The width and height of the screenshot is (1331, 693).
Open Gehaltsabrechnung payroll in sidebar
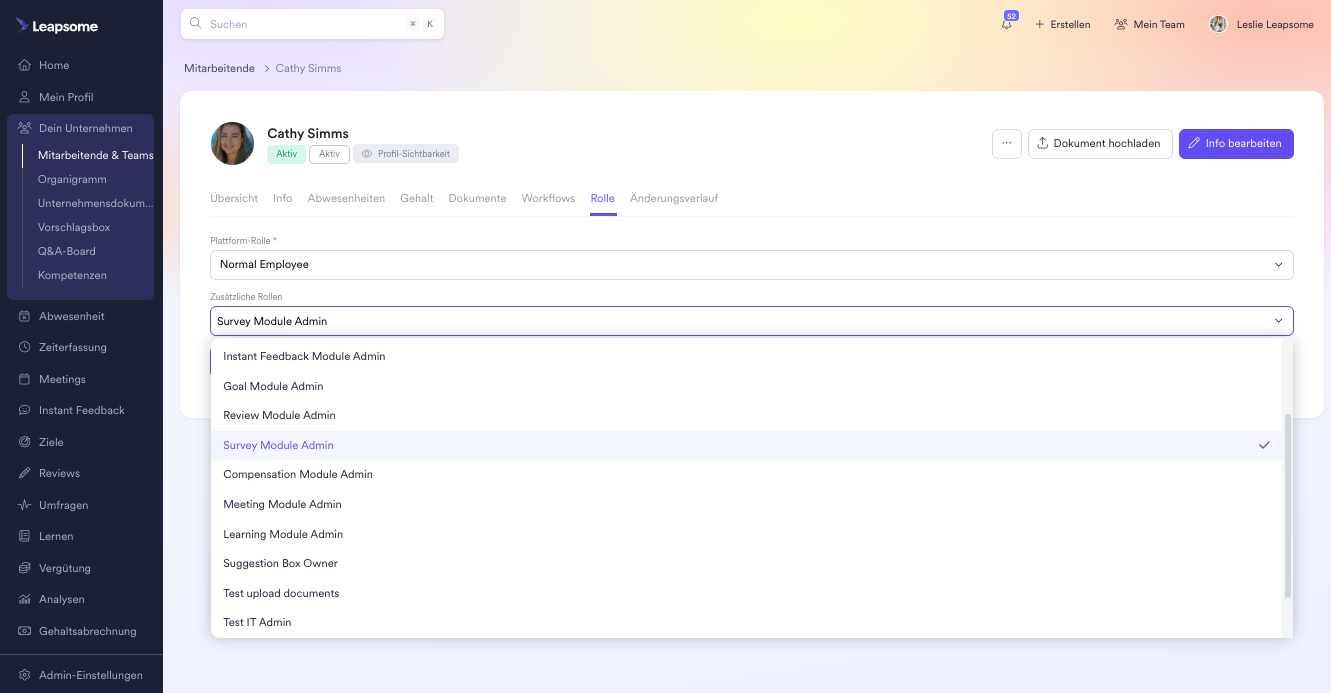tap(87, 631)
